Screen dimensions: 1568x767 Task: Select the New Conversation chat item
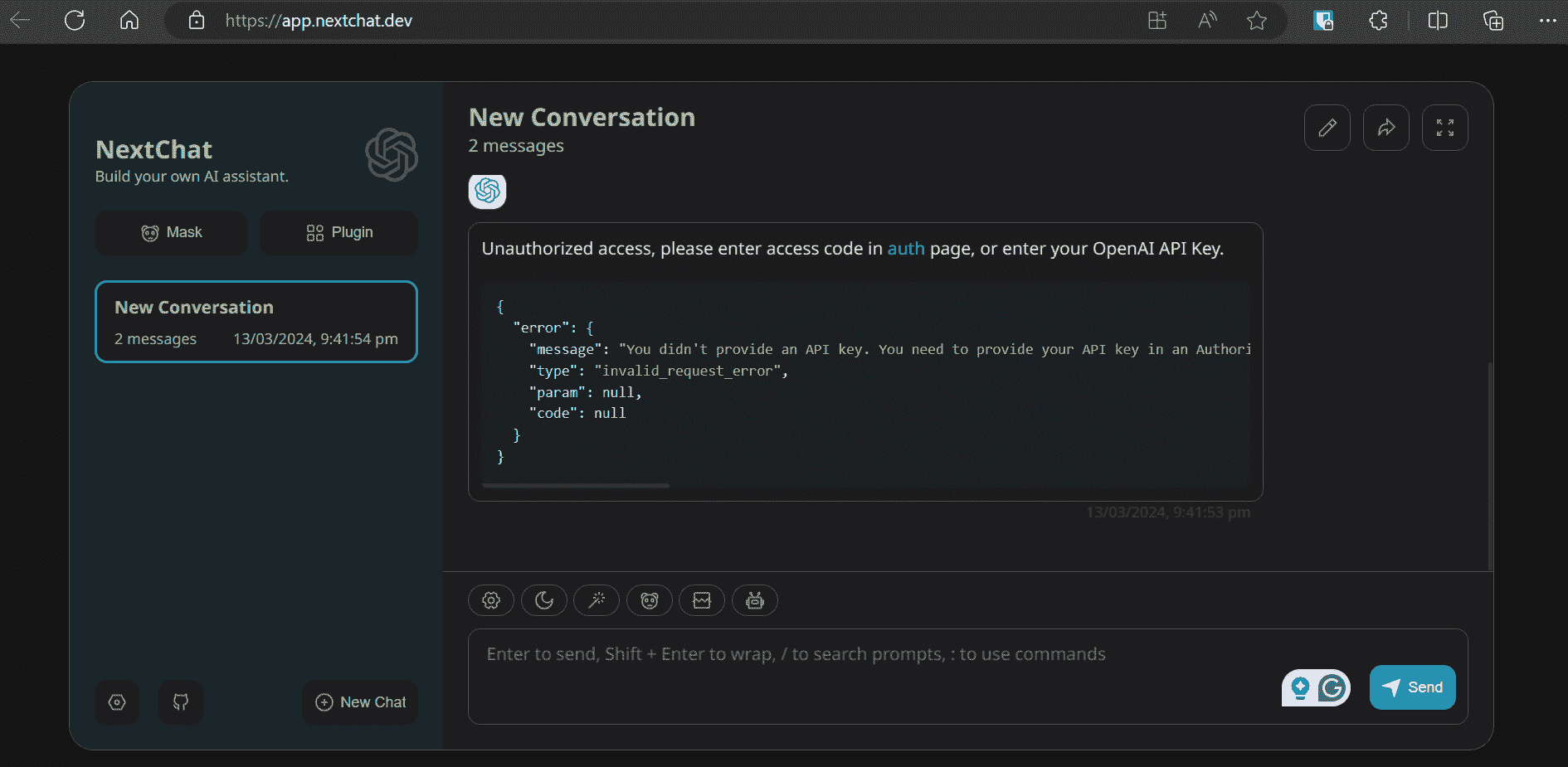pyautogui.click(x=256, y=322)
